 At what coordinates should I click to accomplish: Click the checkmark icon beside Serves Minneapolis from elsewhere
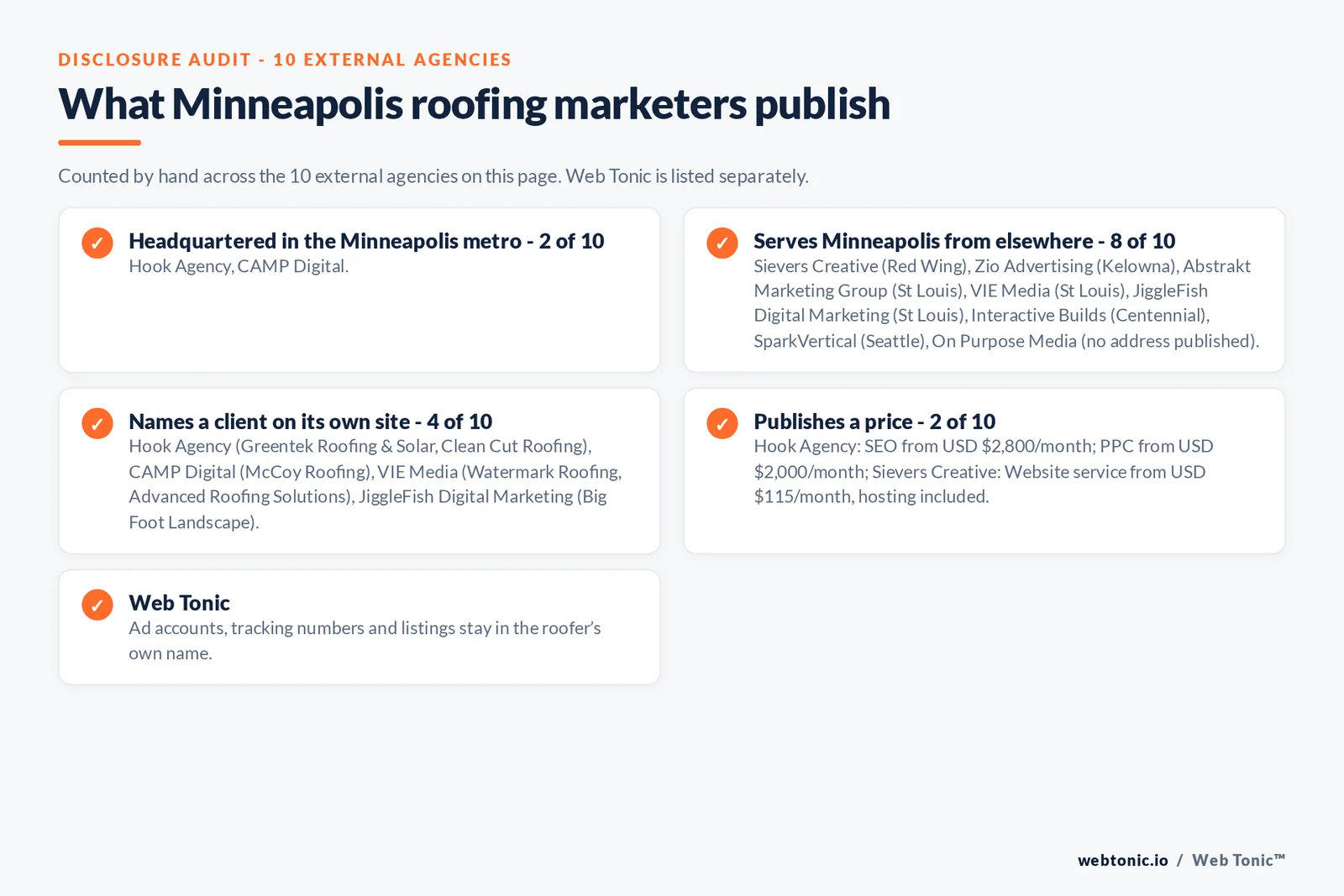tap(722, 243)
